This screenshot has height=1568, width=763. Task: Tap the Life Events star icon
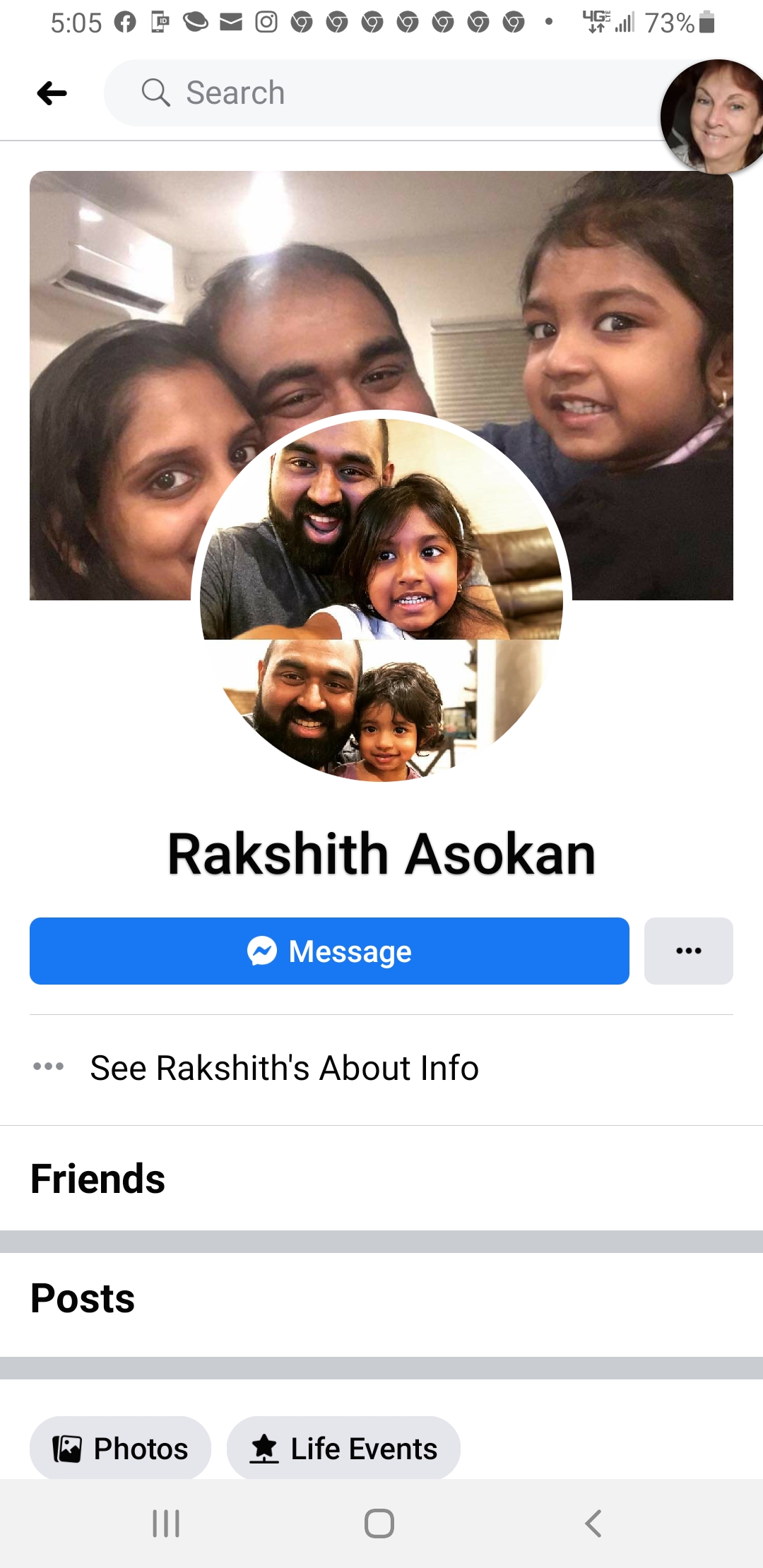point(264,1449)
